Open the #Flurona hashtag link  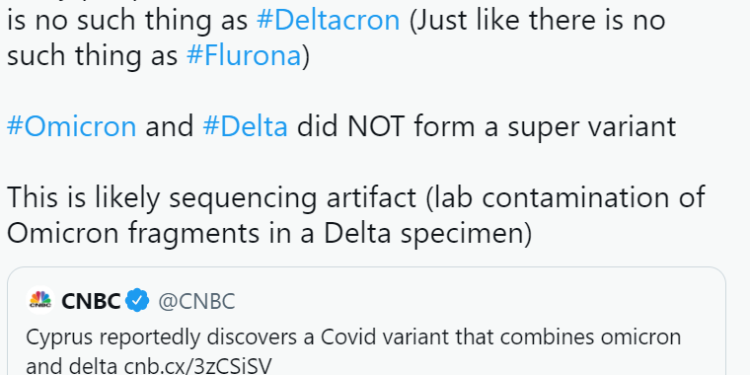coord(243,56)
